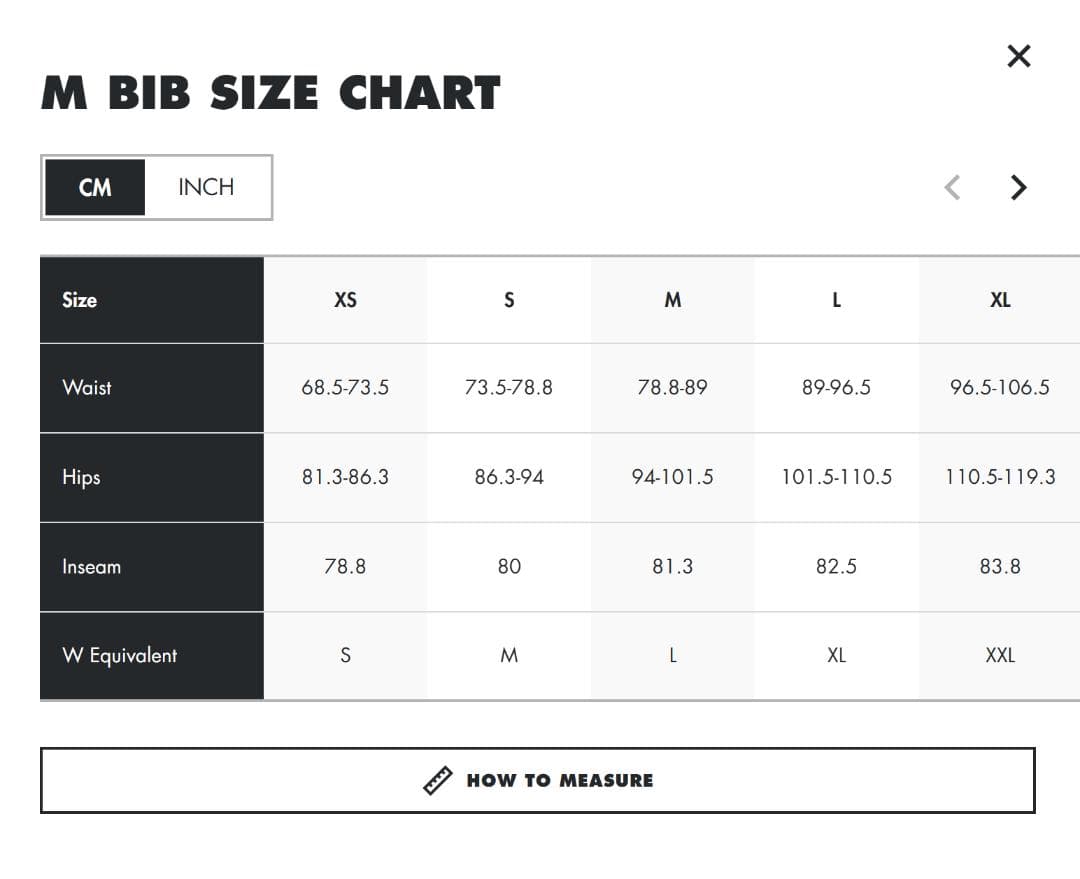Click the ruler icon in How To Measure

[437, 780]
